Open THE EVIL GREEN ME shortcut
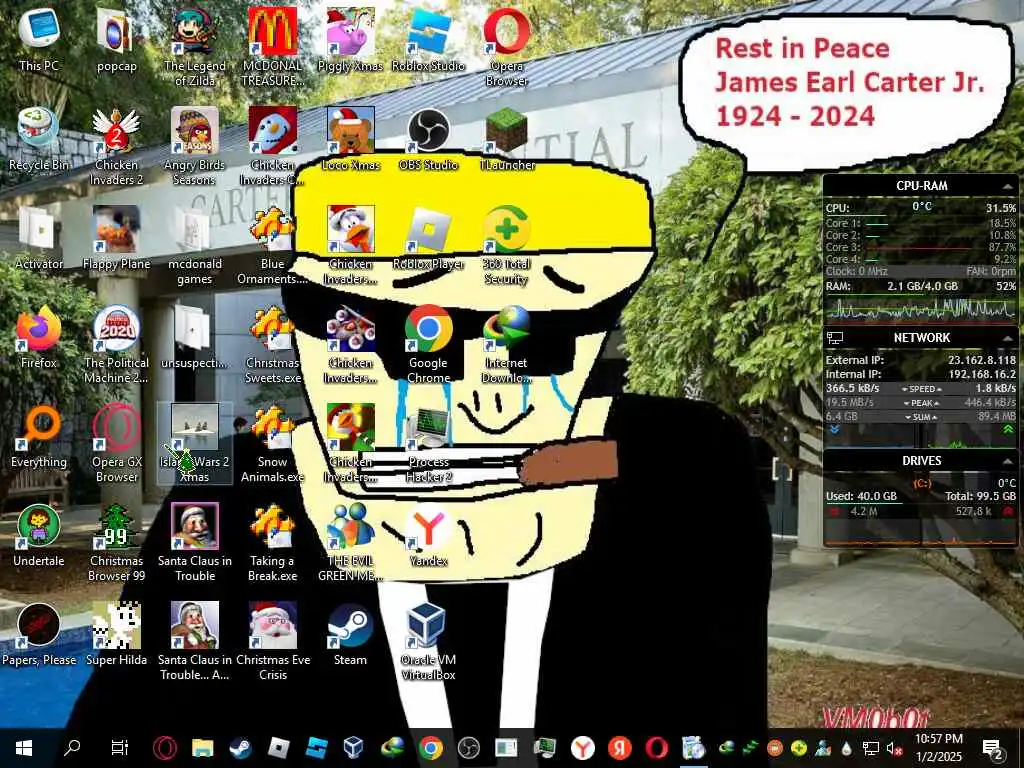Screen dimensions: 1024x768 pyautogui.click(x=351, y=543)
